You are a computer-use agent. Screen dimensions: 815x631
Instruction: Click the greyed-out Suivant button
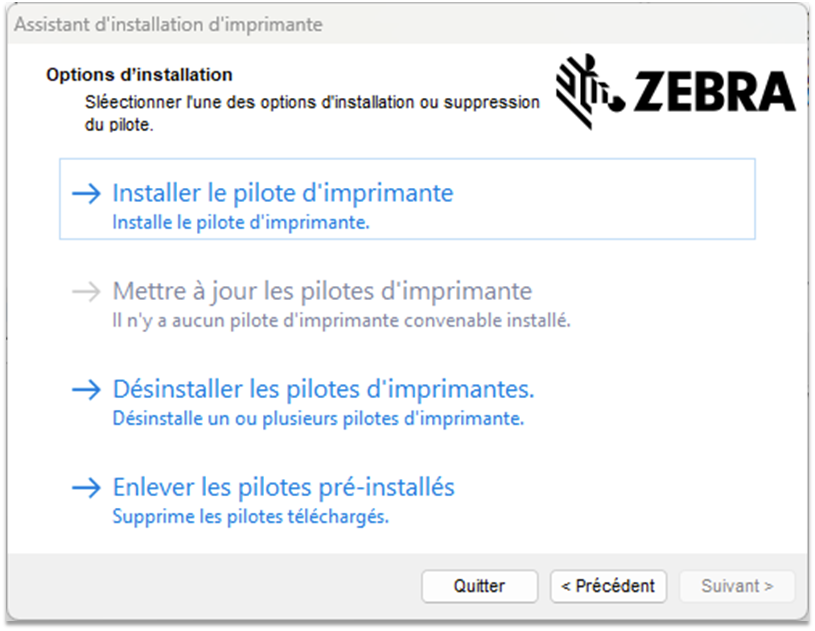pyautogui.click(x=737, y=586)
